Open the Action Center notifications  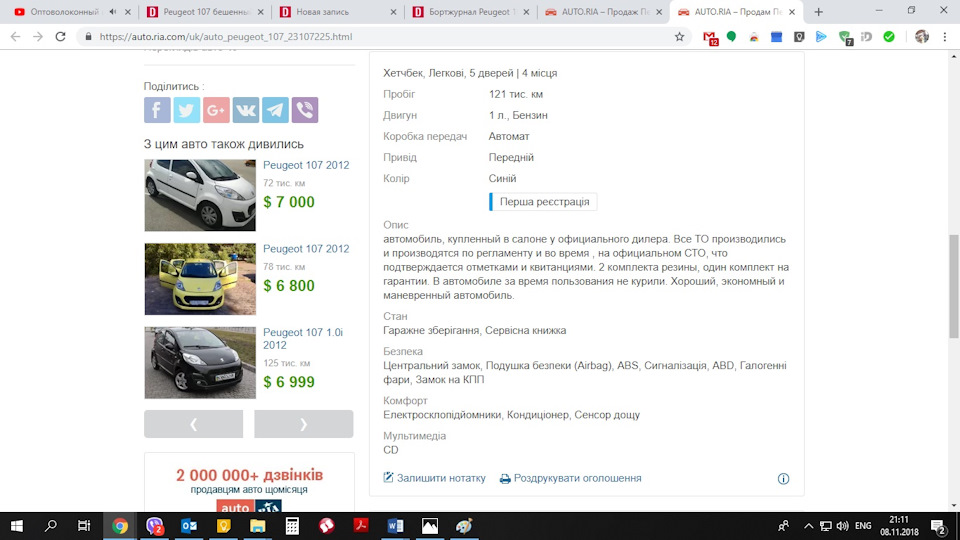point(939,526)
